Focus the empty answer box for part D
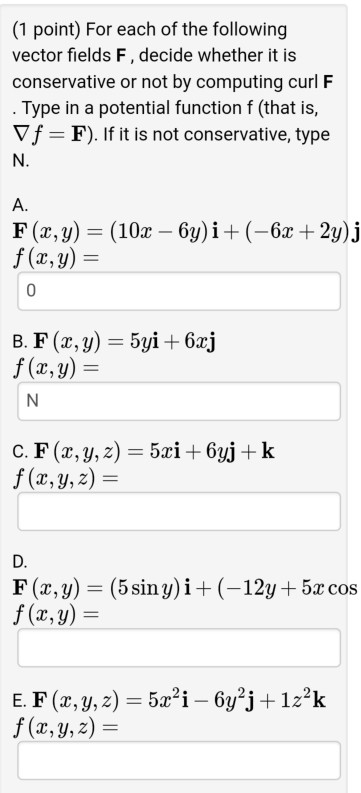This screenshot has width=361, height=793. [x=179, y=648]
